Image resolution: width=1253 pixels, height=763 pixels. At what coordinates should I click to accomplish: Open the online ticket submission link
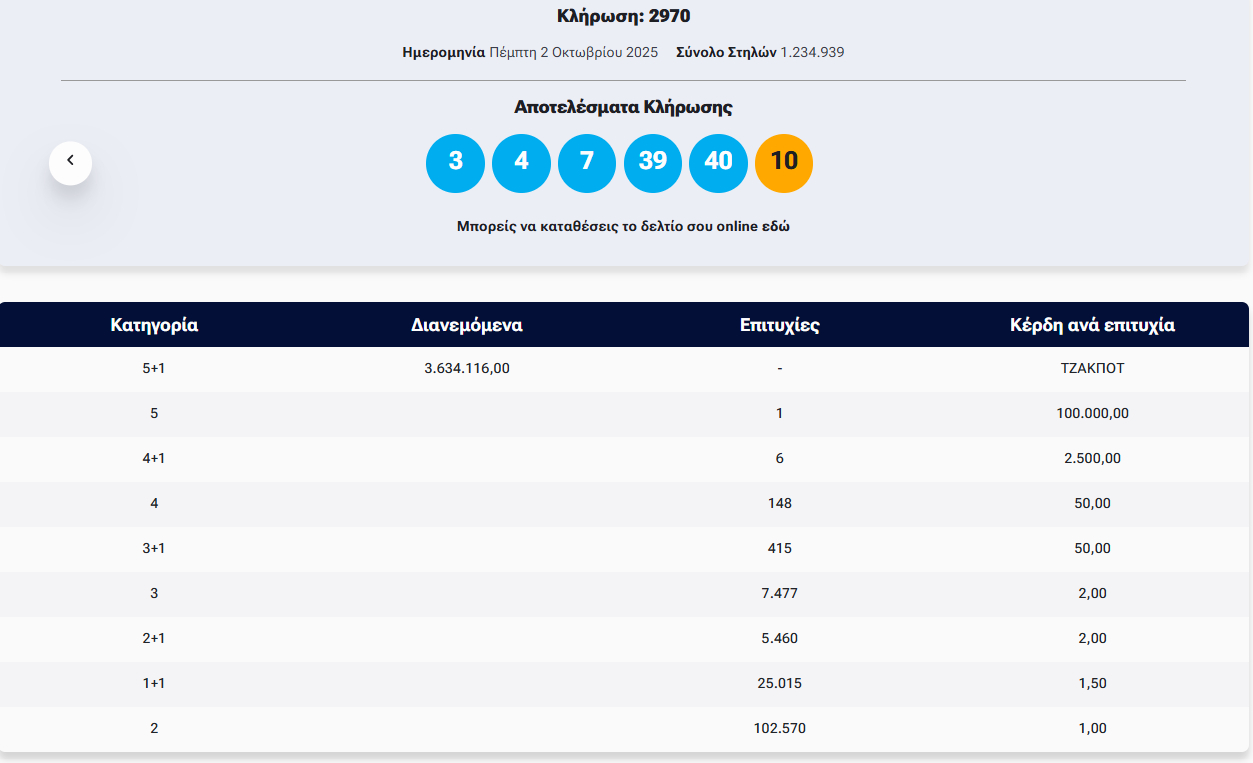pyautogui.click(x=623, y=226)
